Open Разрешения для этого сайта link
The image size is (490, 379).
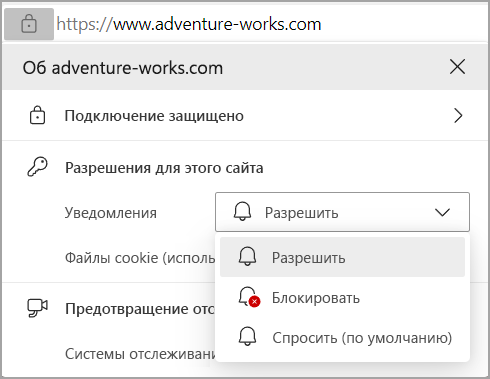(164, 168)
